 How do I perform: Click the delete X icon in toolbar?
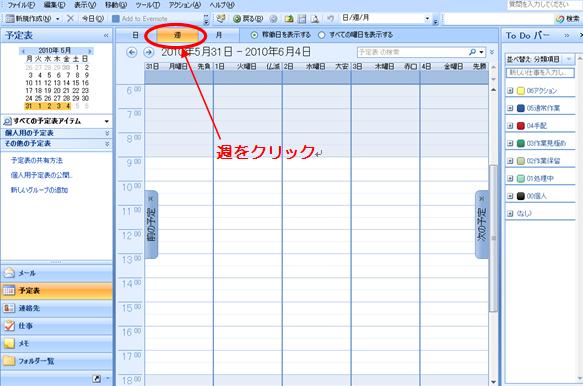[70, 19]
